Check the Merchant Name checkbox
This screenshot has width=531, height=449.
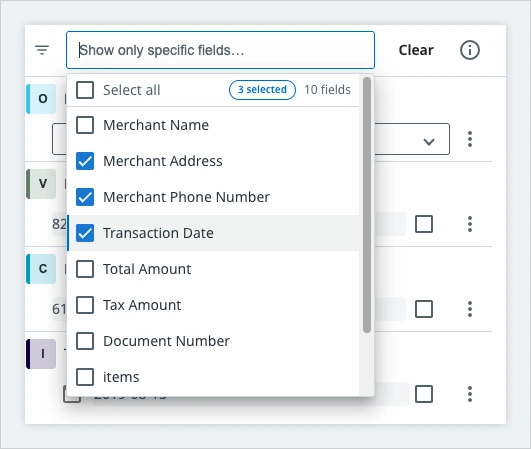(x=85, y=125)
